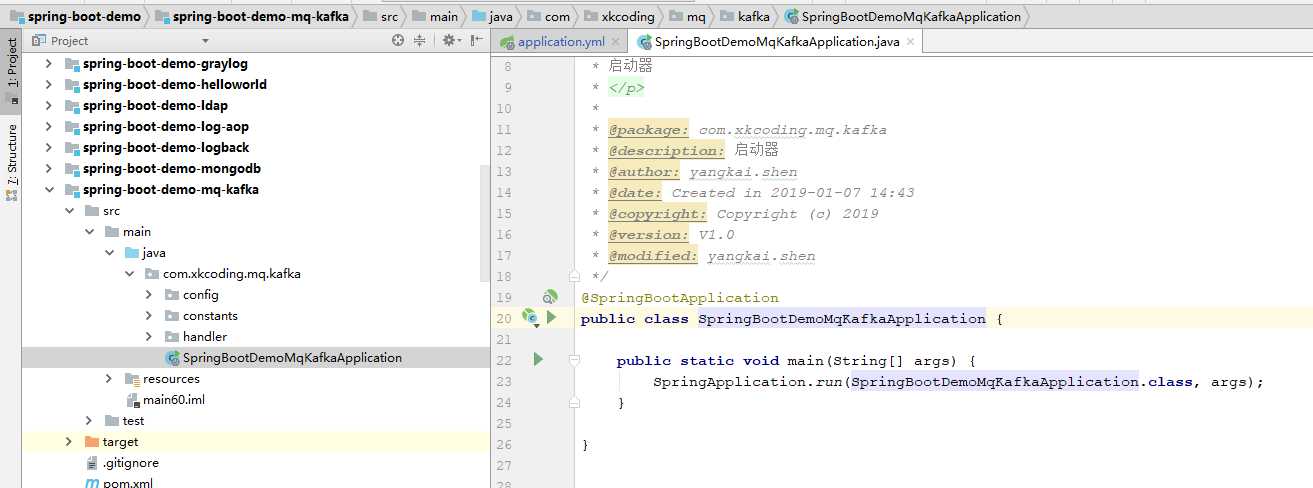Click spring-boot-demo breadcrumb in navigation bar
Image resolution: width=1313 pixels, height=488 pixels.
pos(76,16)
